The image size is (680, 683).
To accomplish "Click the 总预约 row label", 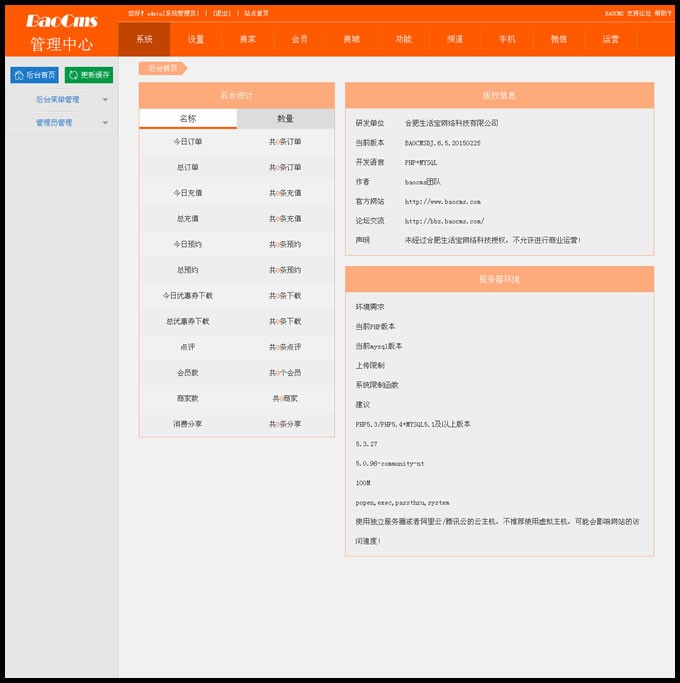I will coord(188,270).
